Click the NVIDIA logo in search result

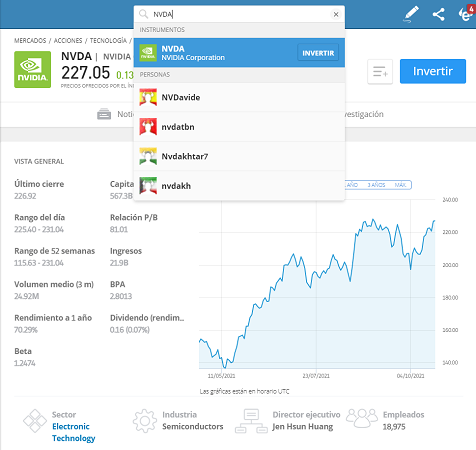(x=148, y=53)
